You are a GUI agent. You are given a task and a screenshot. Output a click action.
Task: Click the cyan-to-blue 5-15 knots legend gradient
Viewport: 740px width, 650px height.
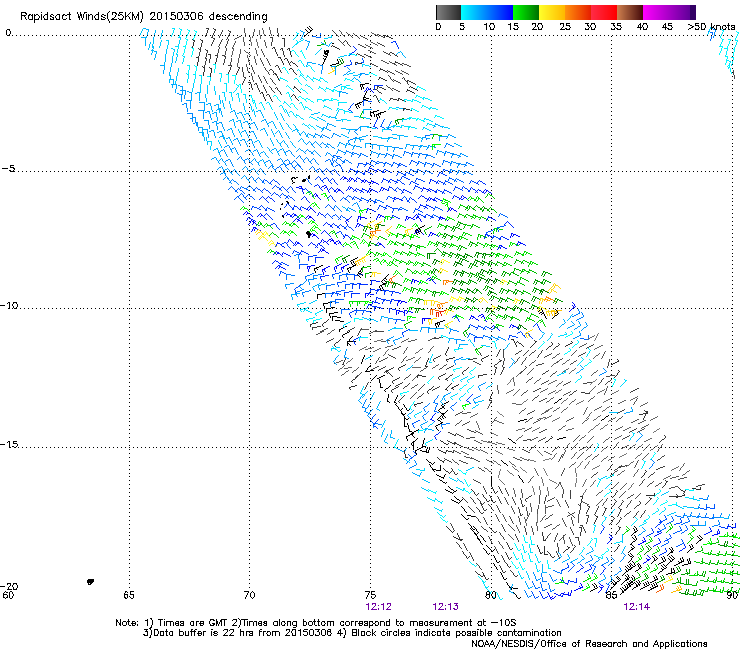click(x=487, y=12)
